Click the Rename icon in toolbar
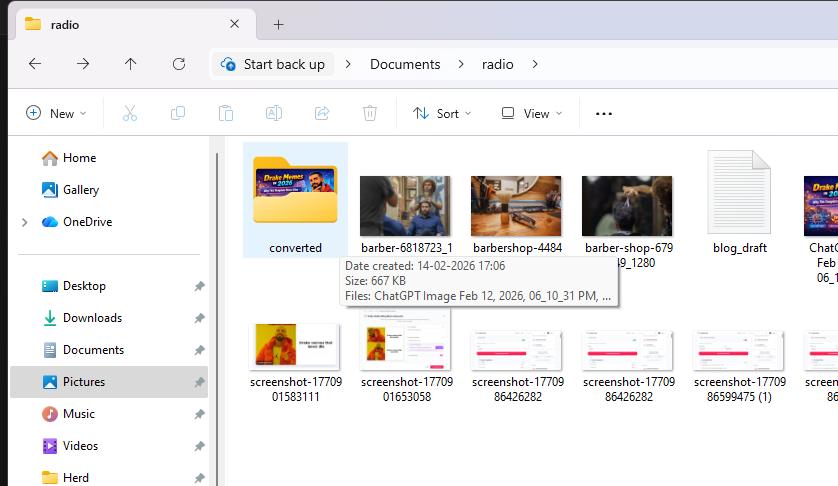Image resolution: width=838 pixels, height=486 pixels. click(x=274, y=113)
